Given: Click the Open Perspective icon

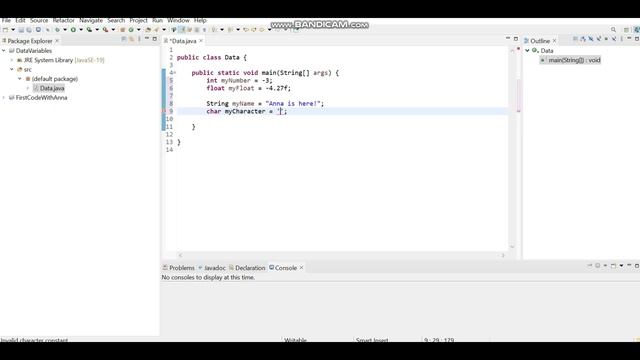Looking at the screenshot, I should [x=626, y=30].
